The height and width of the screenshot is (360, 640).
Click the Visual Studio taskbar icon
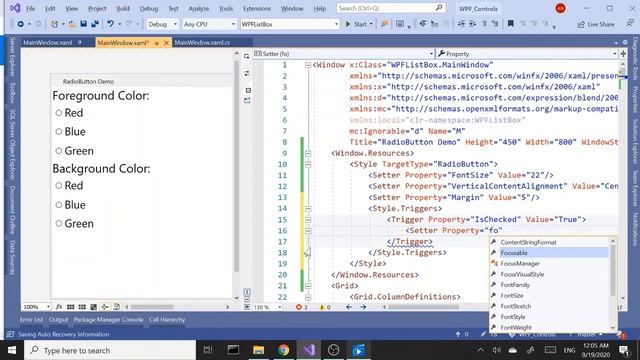(x=309, y=350)
